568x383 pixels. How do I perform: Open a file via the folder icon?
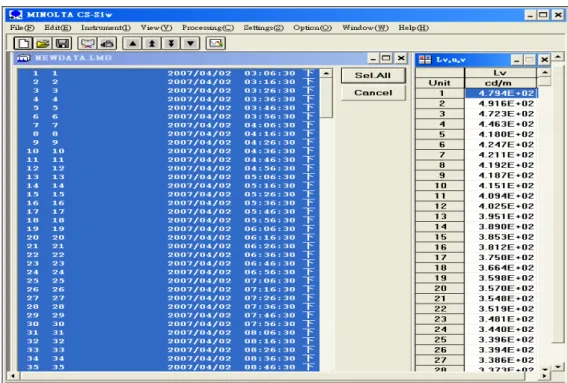pos(43,43)
